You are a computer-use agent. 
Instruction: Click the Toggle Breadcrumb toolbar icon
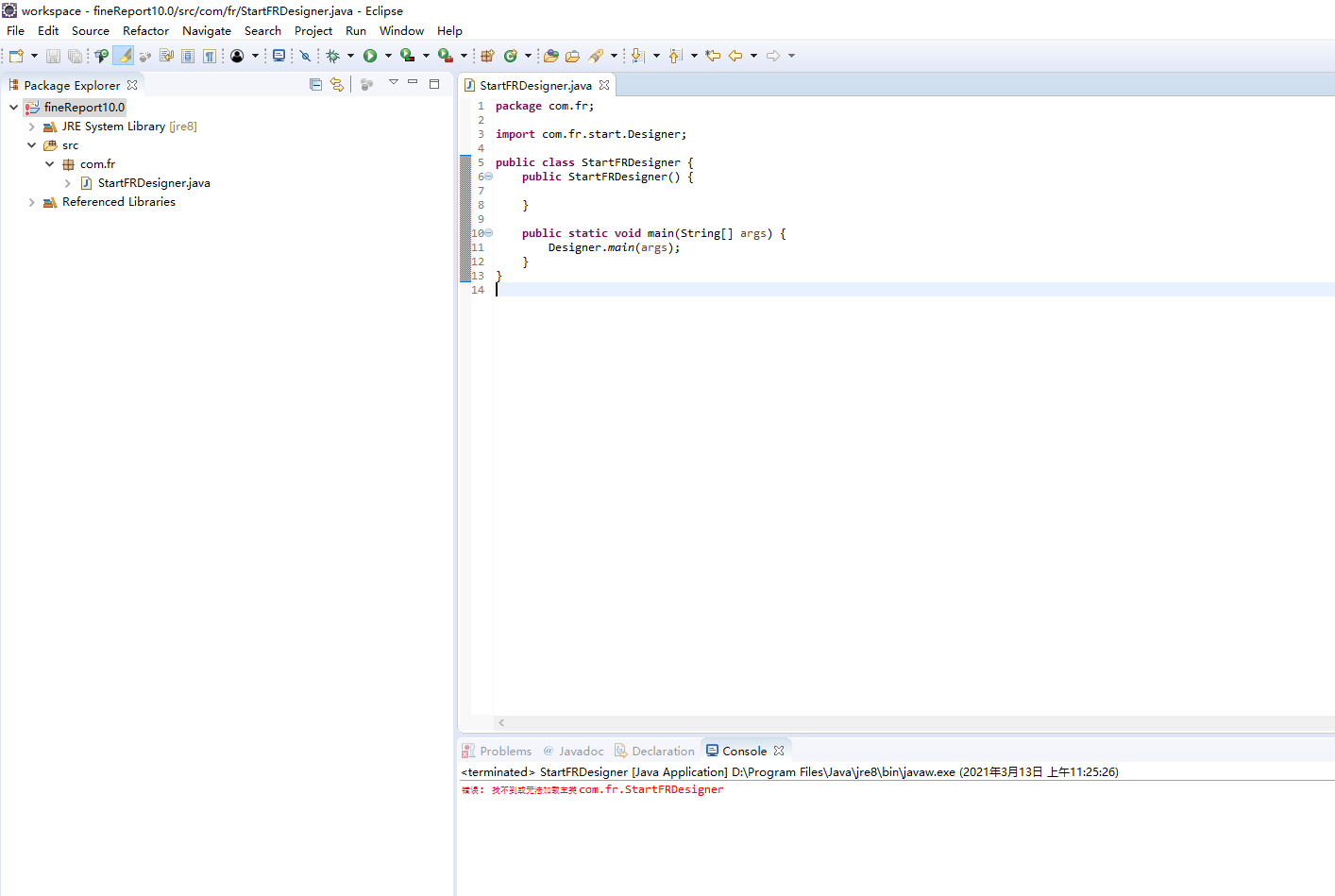coord(101,56)
